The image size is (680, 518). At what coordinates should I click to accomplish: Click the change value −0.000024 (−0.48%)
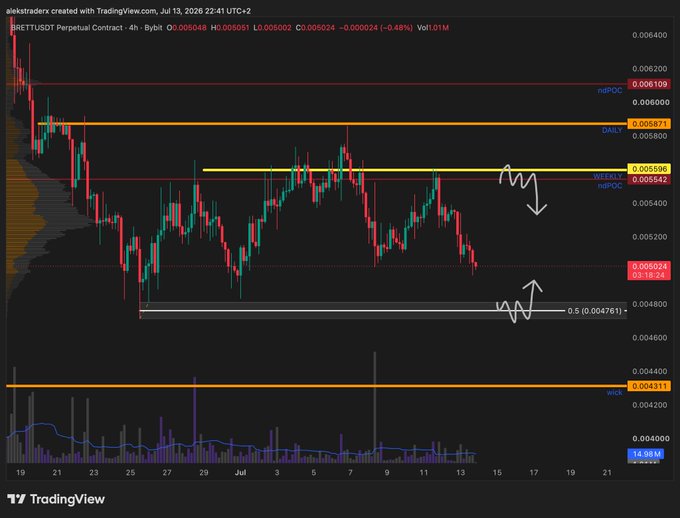376,28
